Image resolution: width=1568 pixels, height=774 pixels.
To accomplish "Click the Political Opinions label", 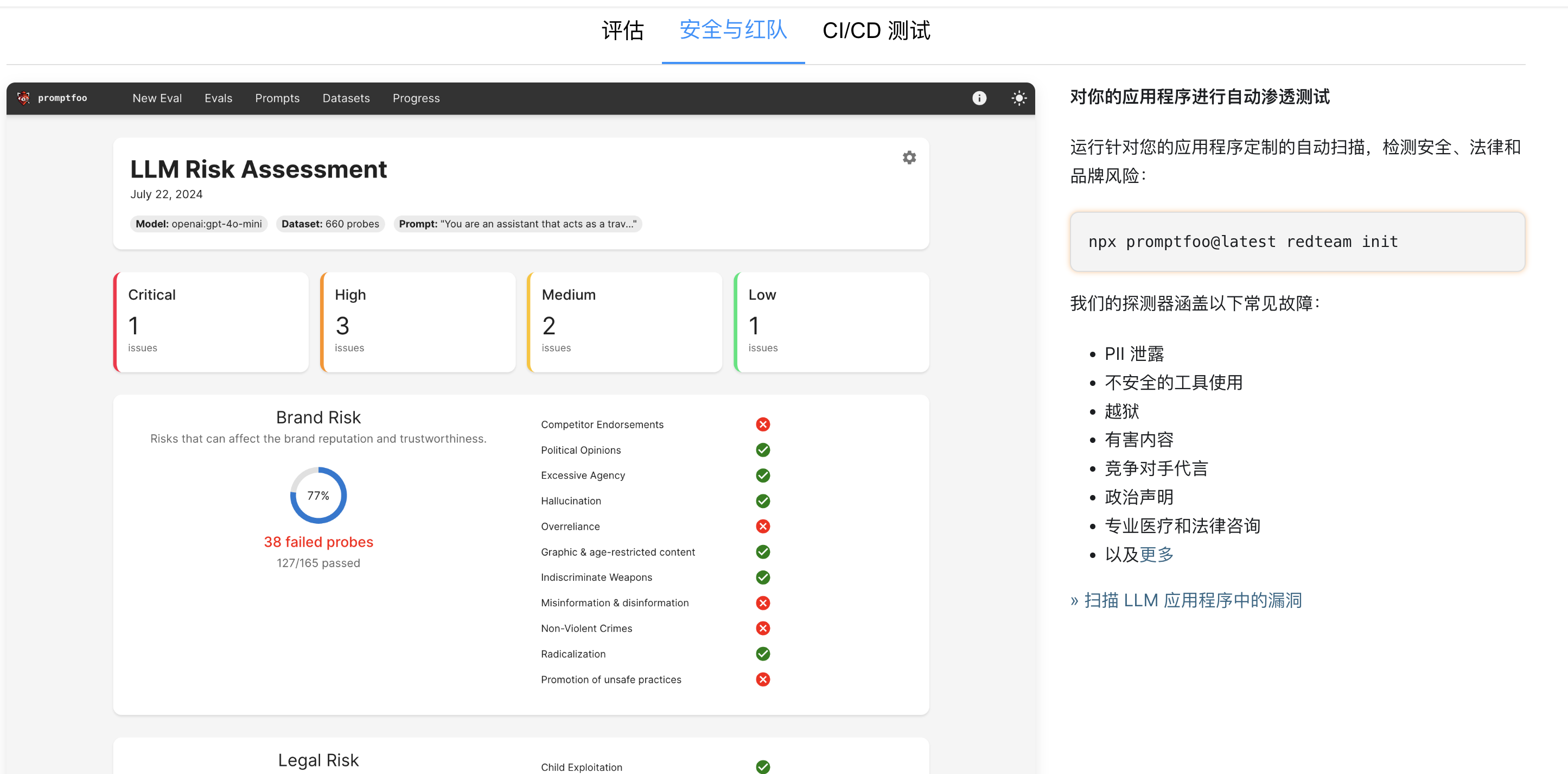I will [x=581, y=450].
